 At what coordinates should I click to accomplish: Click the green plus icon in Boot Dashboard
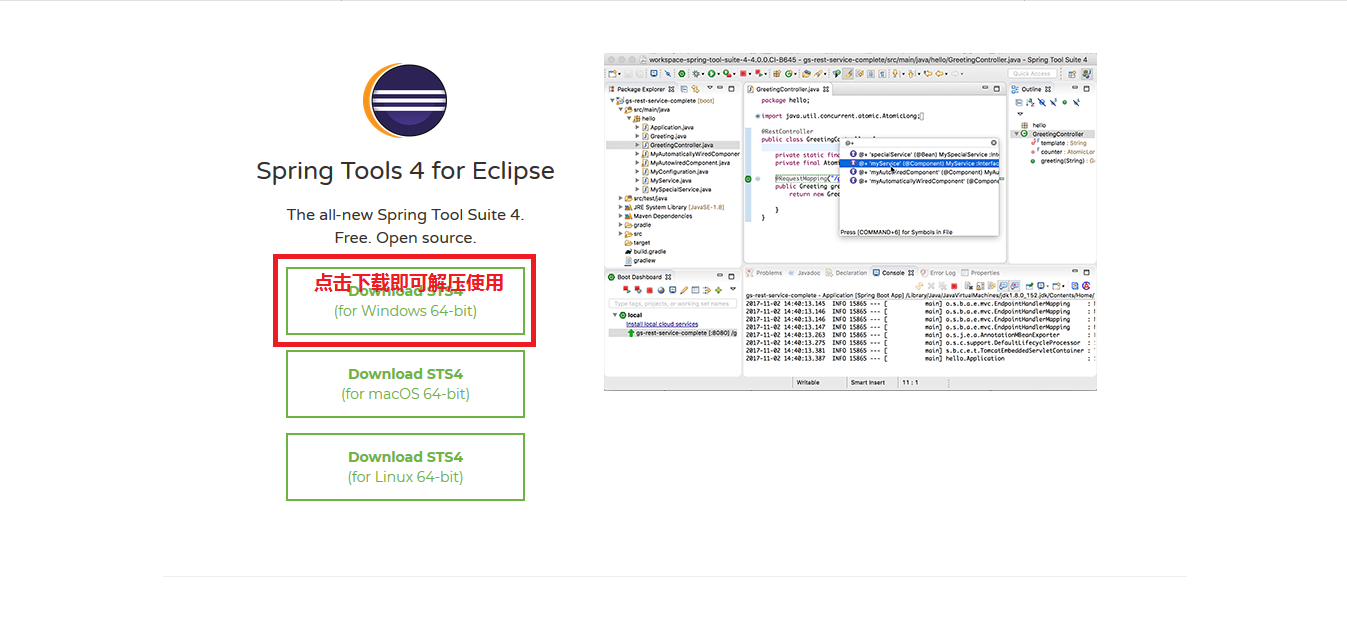point(718,289)
